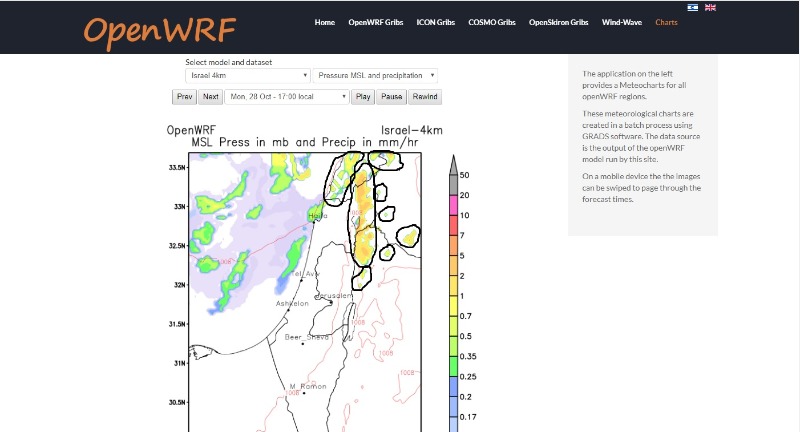Click the OpenWRF logo
The height and width of the screenshot is (432, 800).
tap(160, 32)
